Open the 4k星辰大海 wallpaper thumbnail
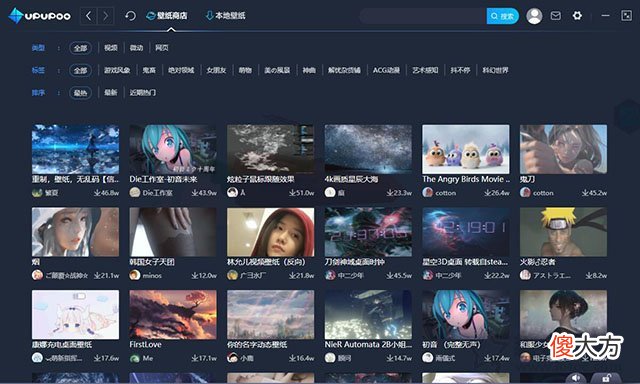 click(368, 149)
